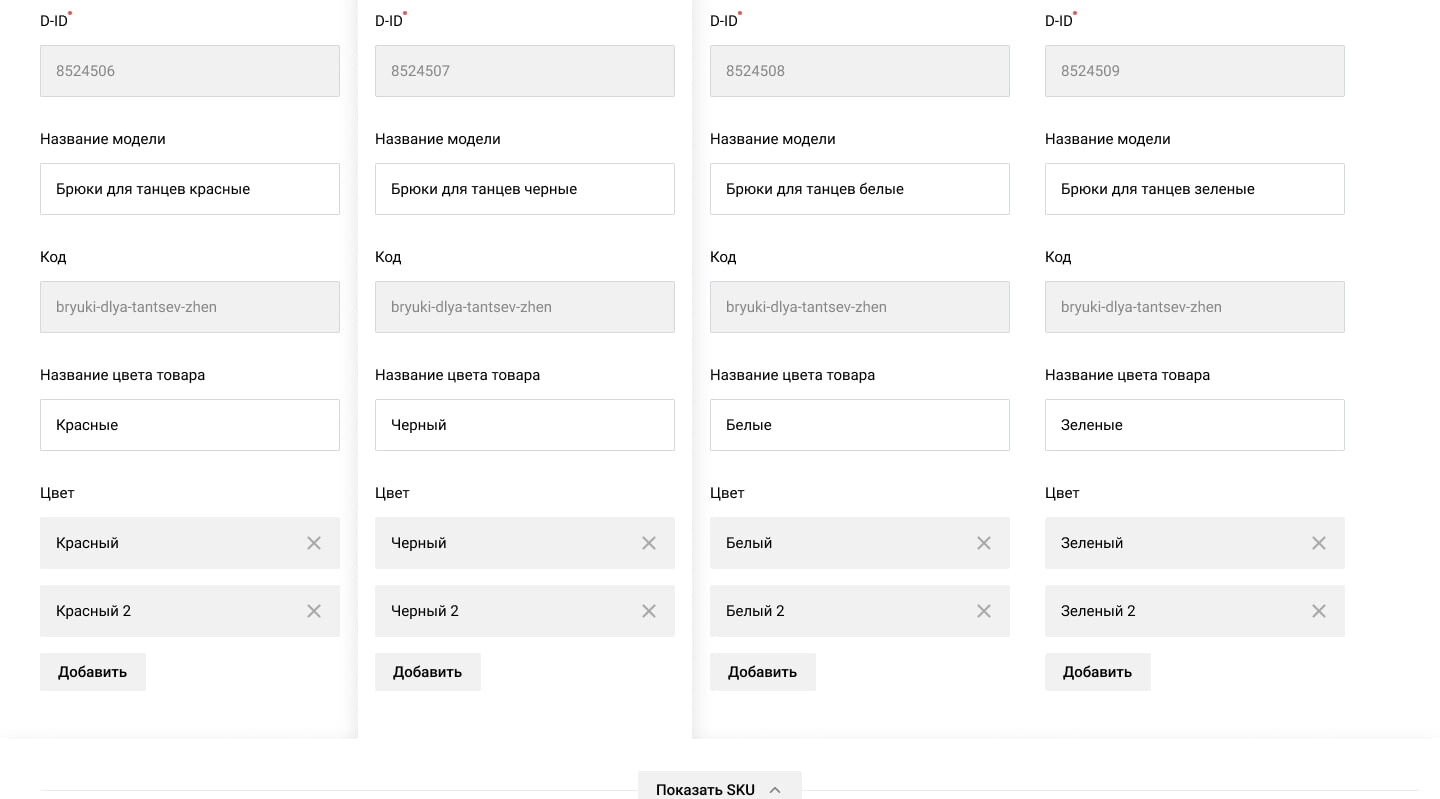The width and height of the screenshot is (1440, 799).
Task: Click Добавить under the red color list
Action: (93, 672)
